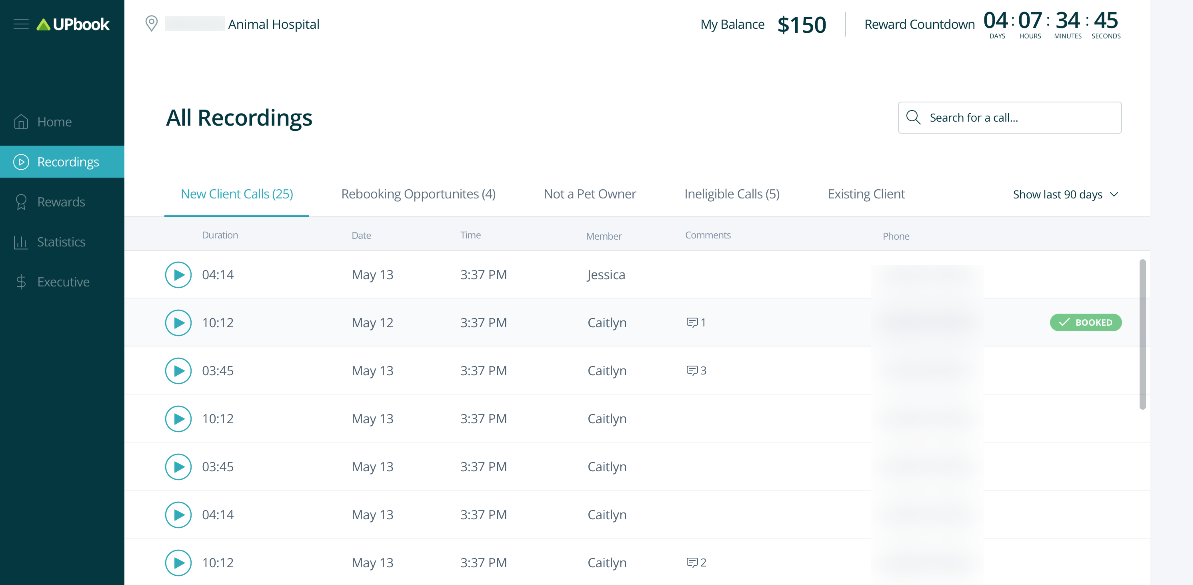Open the 2 comments icon
The image size is (1193, 585).
pos(696,563)
